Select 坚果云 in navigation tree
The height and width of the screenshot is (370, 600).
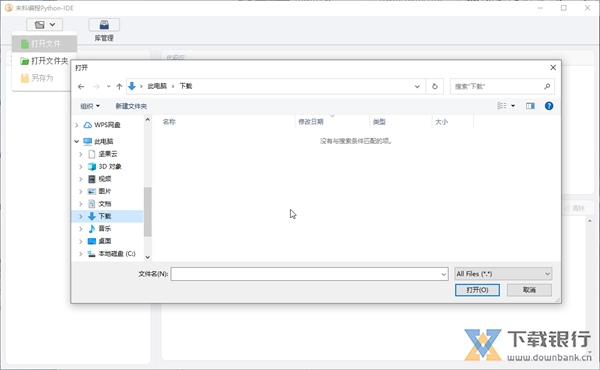108,154
